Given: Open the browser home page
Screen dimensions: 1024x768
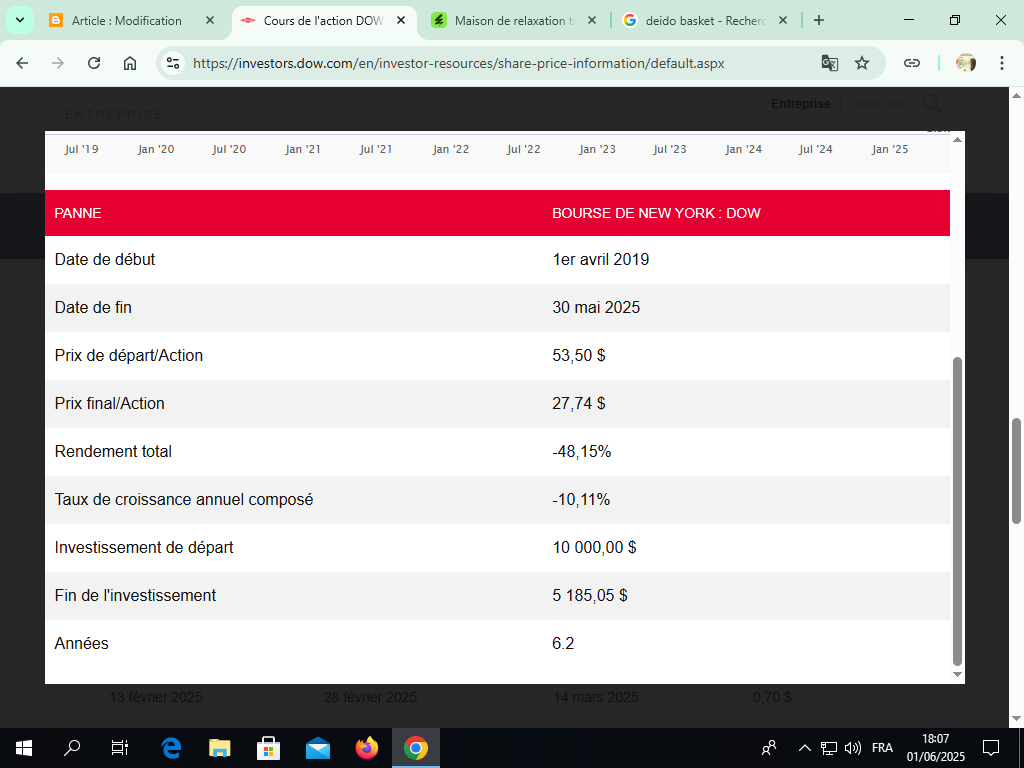Looking at the screenshot, I should pyautogui.click(x=130, y=63).
